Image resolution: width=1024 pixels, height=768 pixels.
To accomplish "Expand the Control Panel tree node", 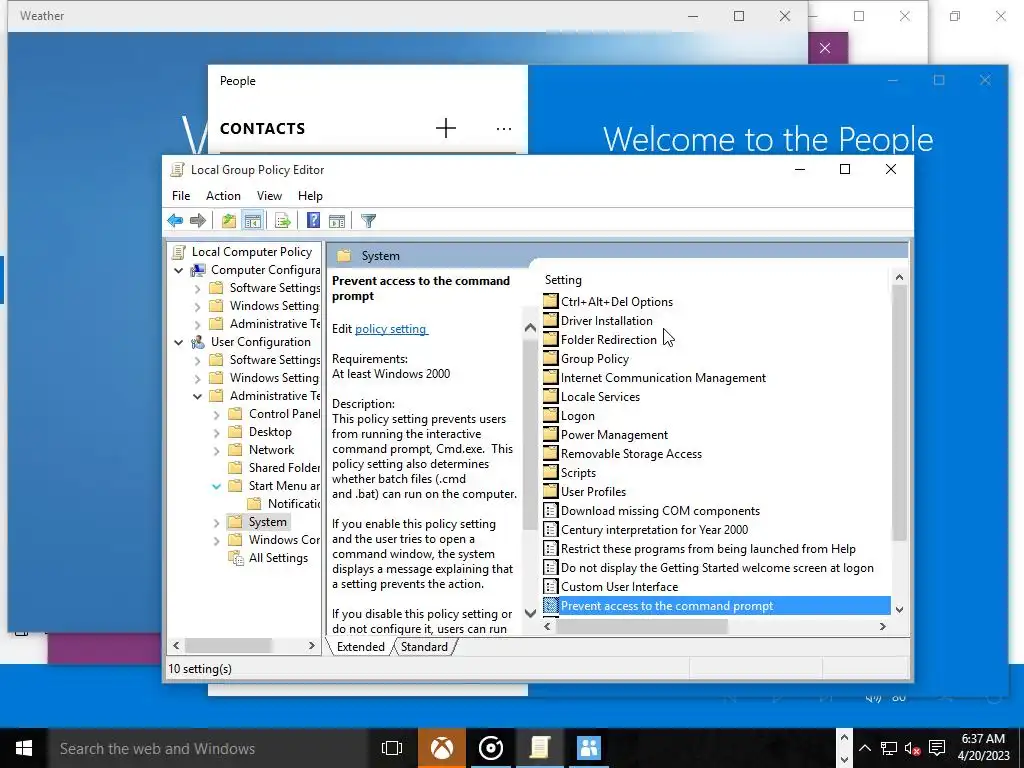I will [x=216, y=414].
